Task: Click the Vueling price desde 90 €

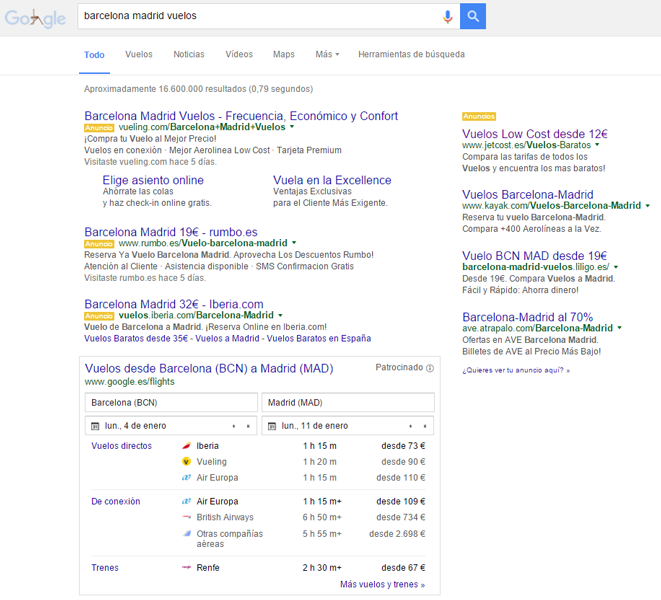Action: (403, 462)
